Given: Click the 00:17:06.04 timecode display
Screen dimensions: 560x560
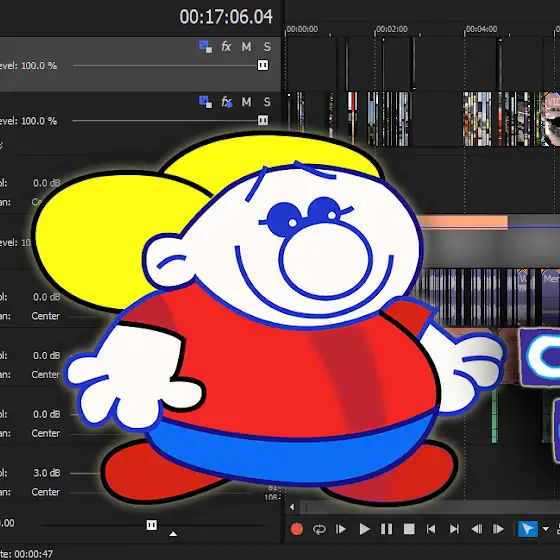Looking at the screenshot, I should pyautogui.click(x=226, y=17).
